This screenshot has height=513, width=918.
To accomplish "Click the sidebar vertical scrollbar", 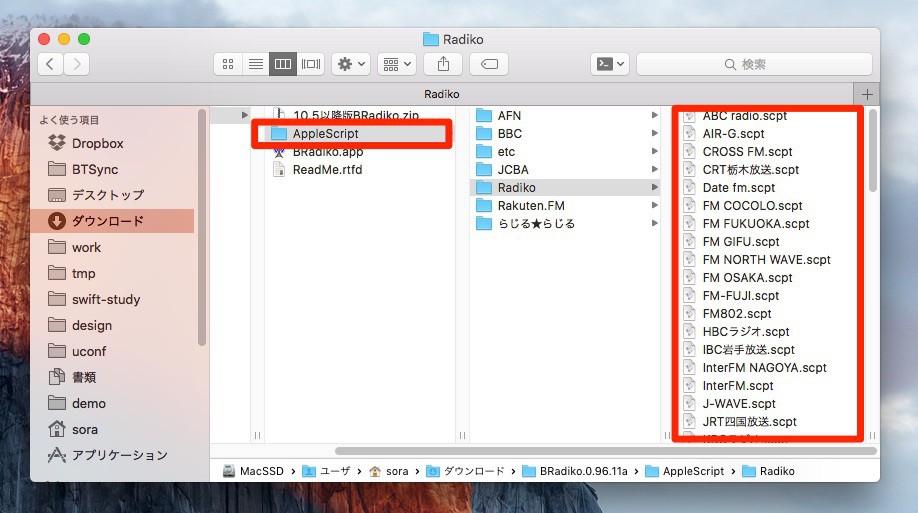I will tap(202, 227).
